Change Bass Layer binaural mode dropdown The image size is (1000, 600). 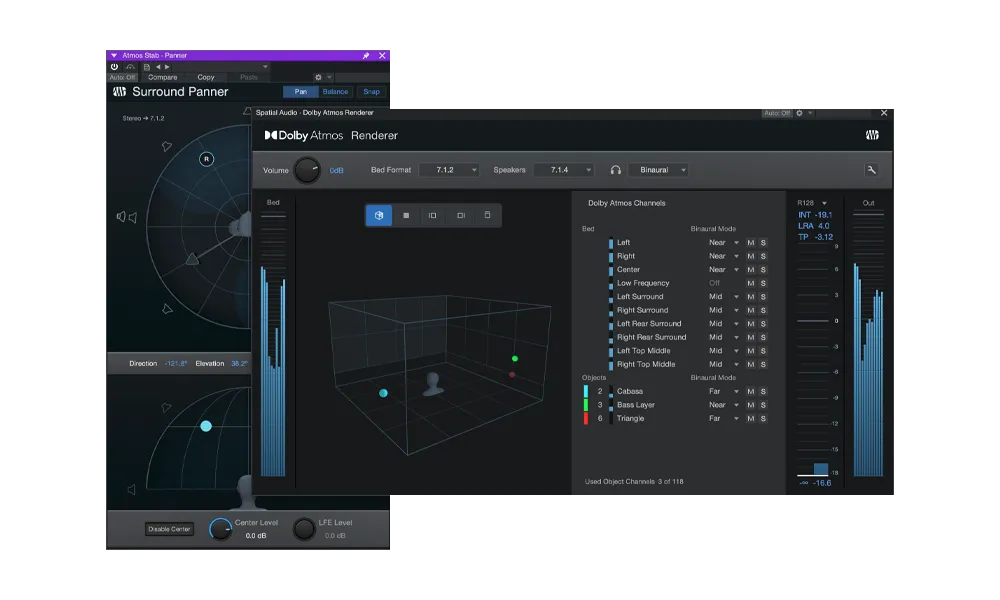(x=724, y=405)
